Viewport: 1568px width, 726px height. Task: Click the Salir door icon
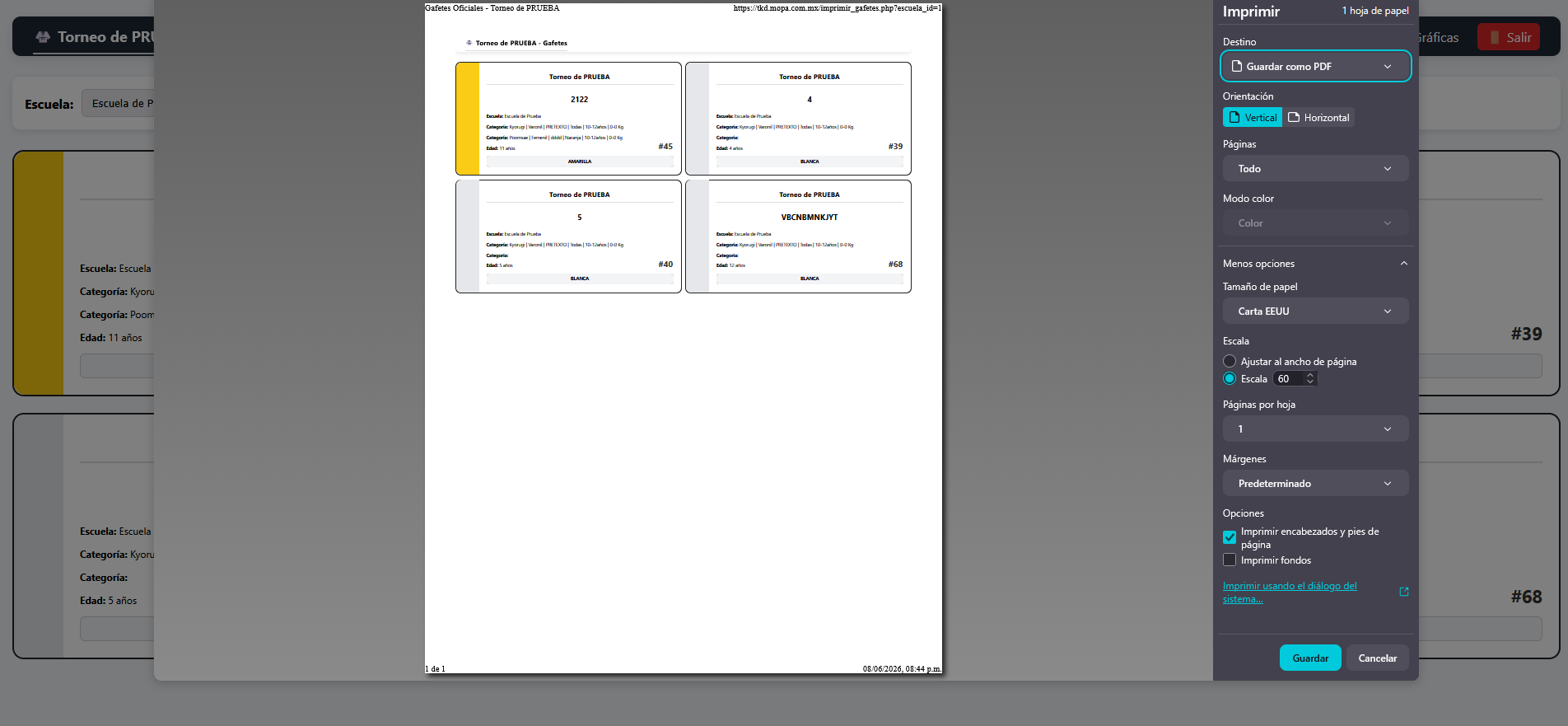(x=1494, y=37)
